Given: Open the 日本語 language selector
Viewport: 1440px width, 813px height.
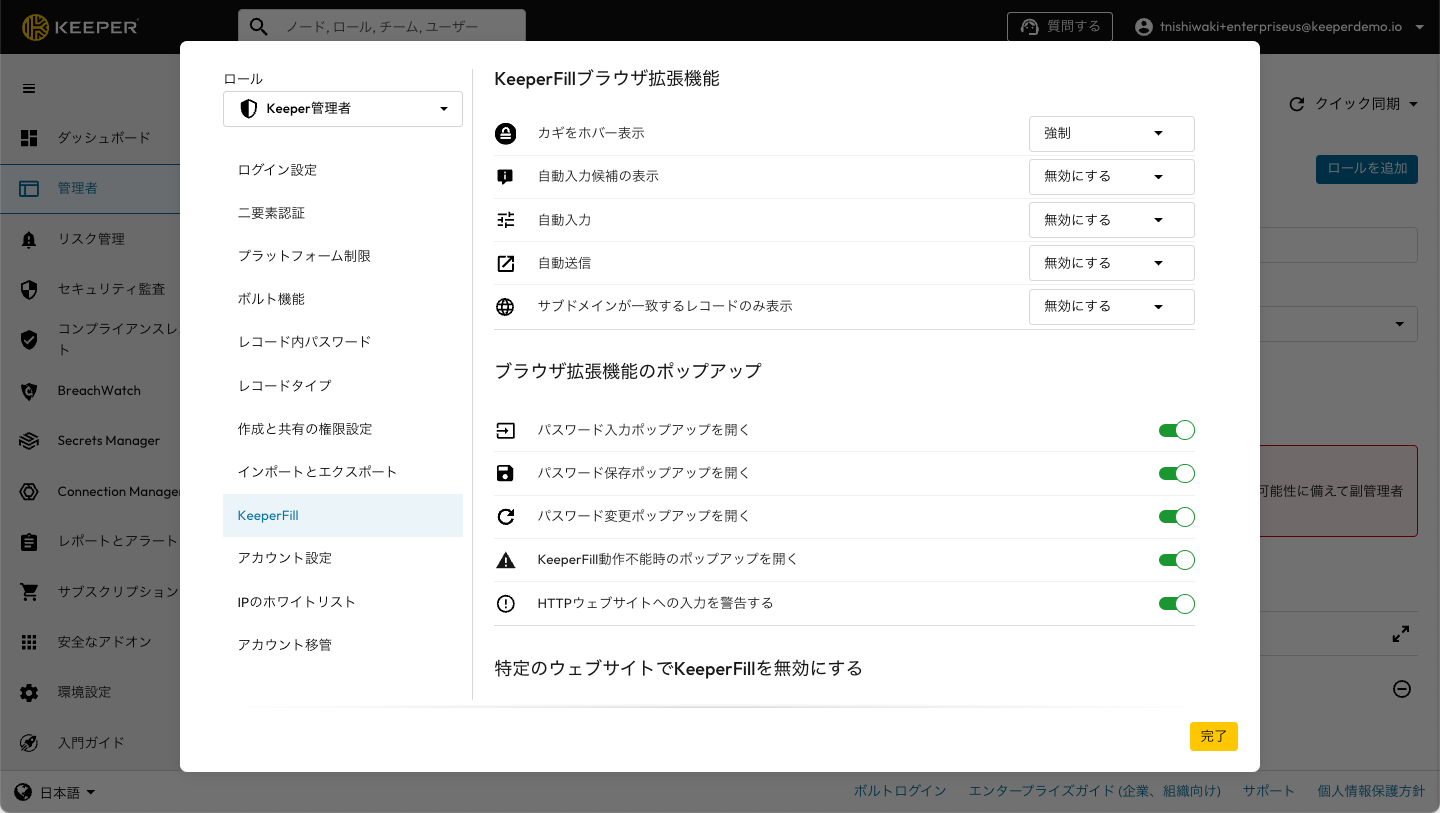Looking at the screenshot, I should (57, 793).
